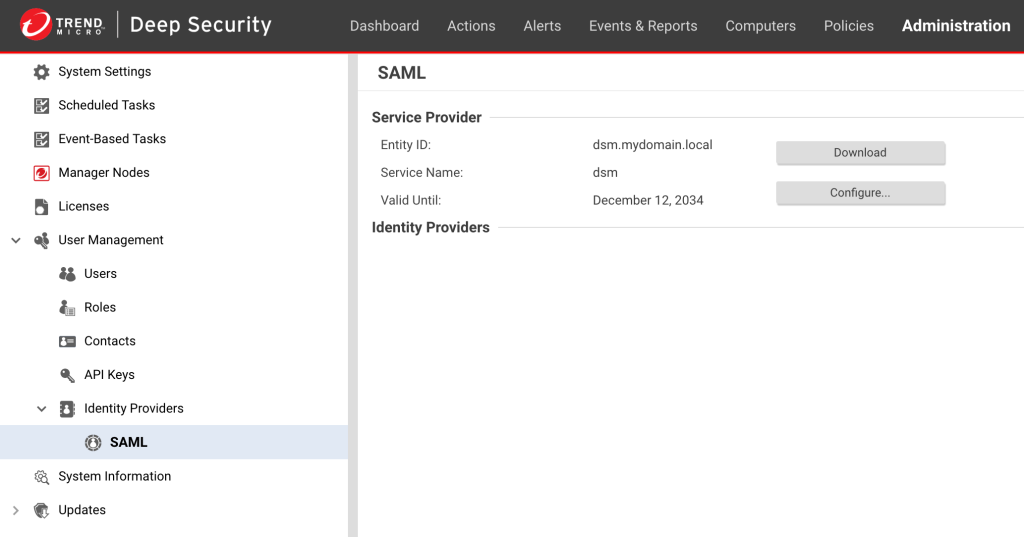Open the Dashboard tab
The height and width of the screenshot is (537, 1024).
pos(385,25)
